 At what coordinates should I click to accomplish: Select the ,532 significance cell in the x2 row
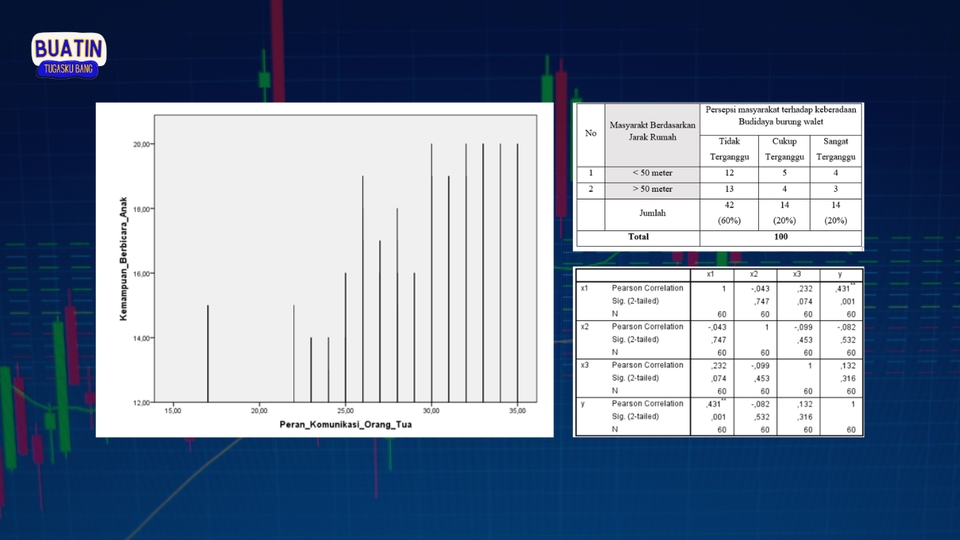tap(847, 340)
